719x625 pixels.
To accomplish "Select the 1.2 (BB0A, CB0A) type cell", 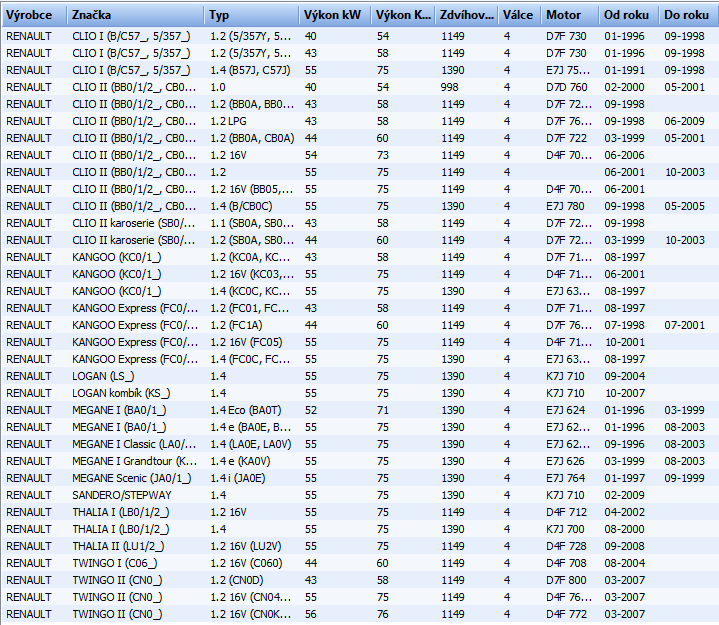I will (x=252, y=138).
